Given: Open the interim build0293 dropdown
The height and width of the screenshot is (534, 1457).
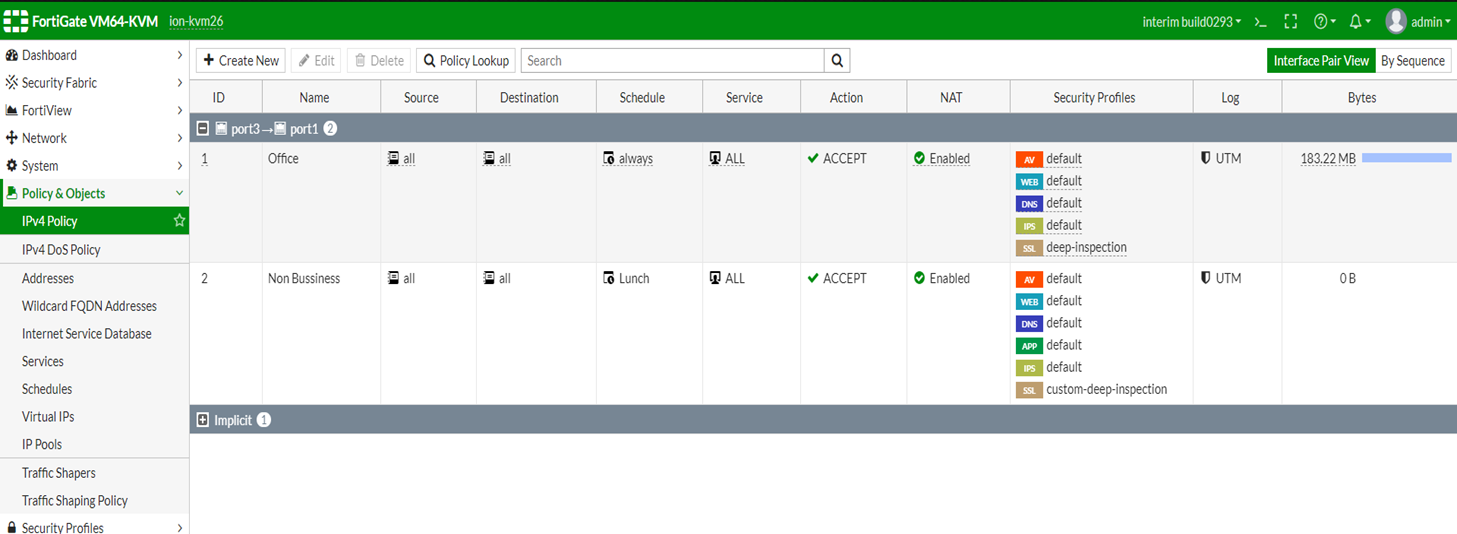Looking at the screenshot, I should tap(1192, 21).
